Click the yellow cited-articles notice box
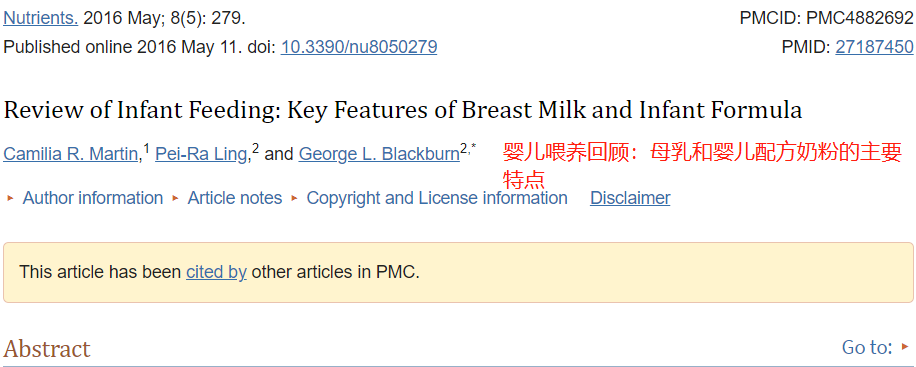Image resolution: width=916 pixels, height=367 pixels. 458,272
